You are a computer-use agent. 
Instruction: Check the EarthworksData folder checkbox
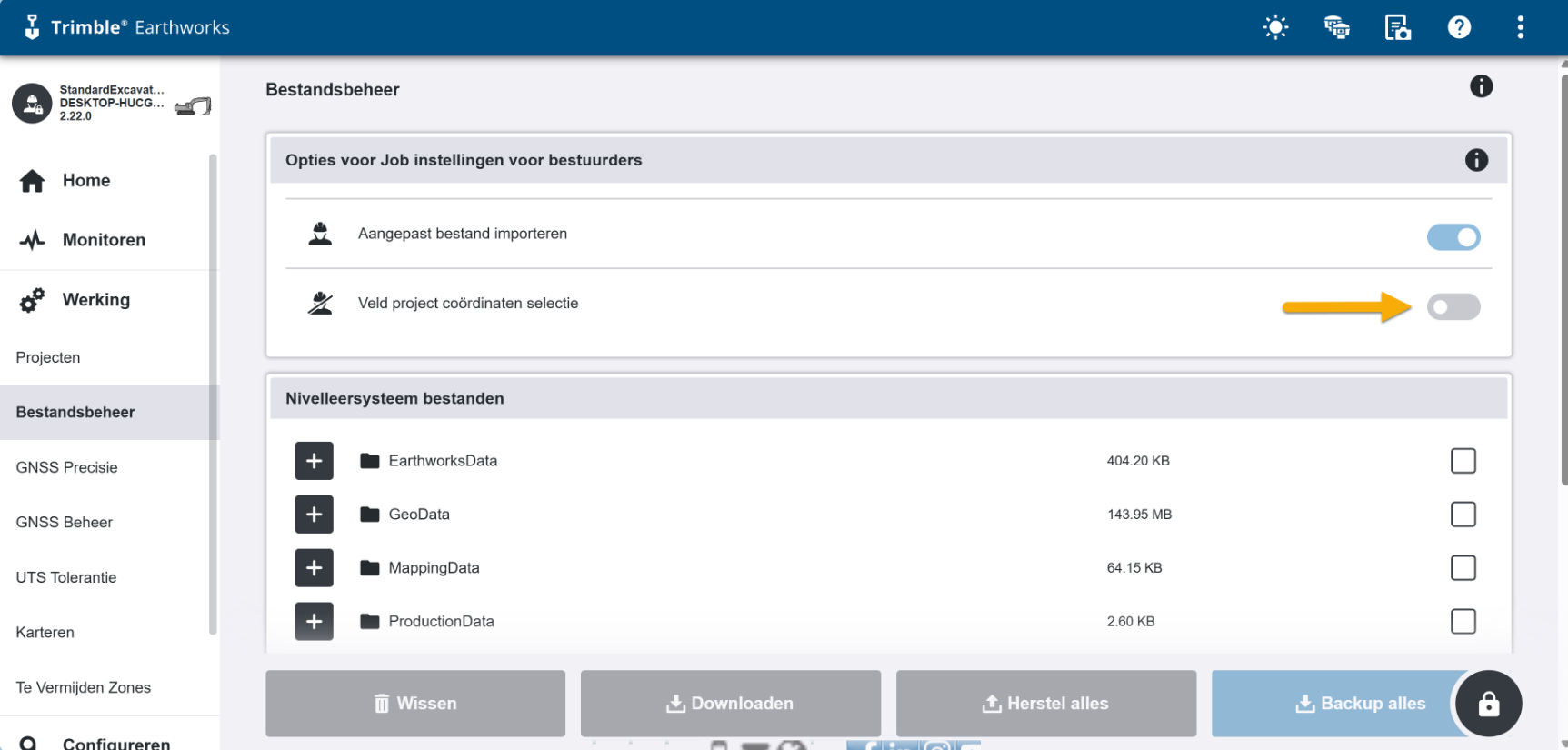tap(1463, 461)
